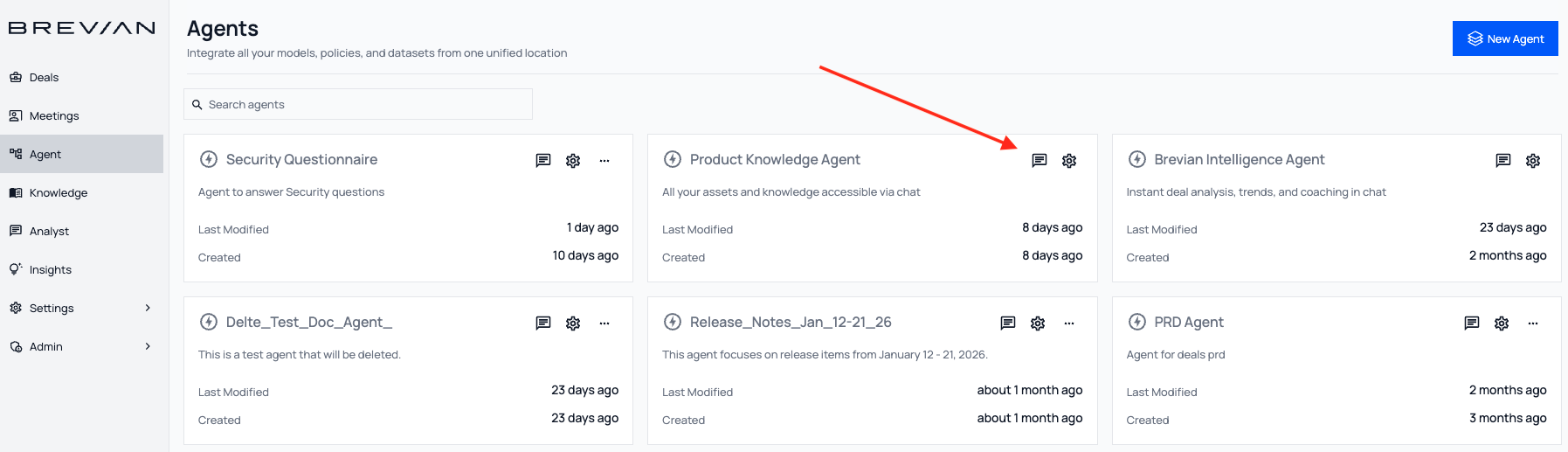Click the gear icon on PRD Agent
The image size is (1568, 452).
click(x=1502, y=323)
